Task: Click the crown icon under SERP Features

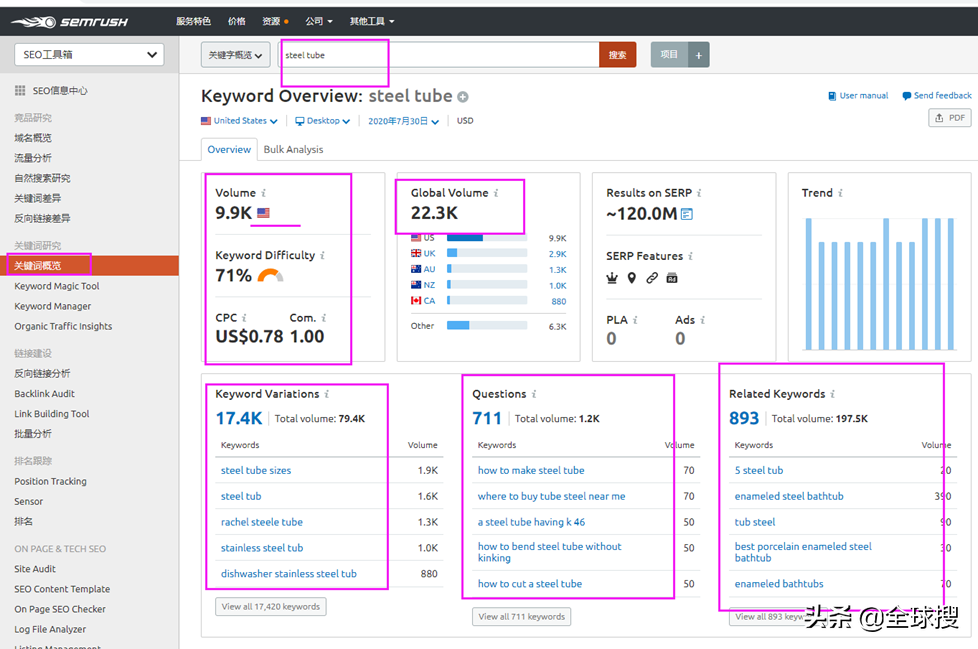Action: point(612,278)
